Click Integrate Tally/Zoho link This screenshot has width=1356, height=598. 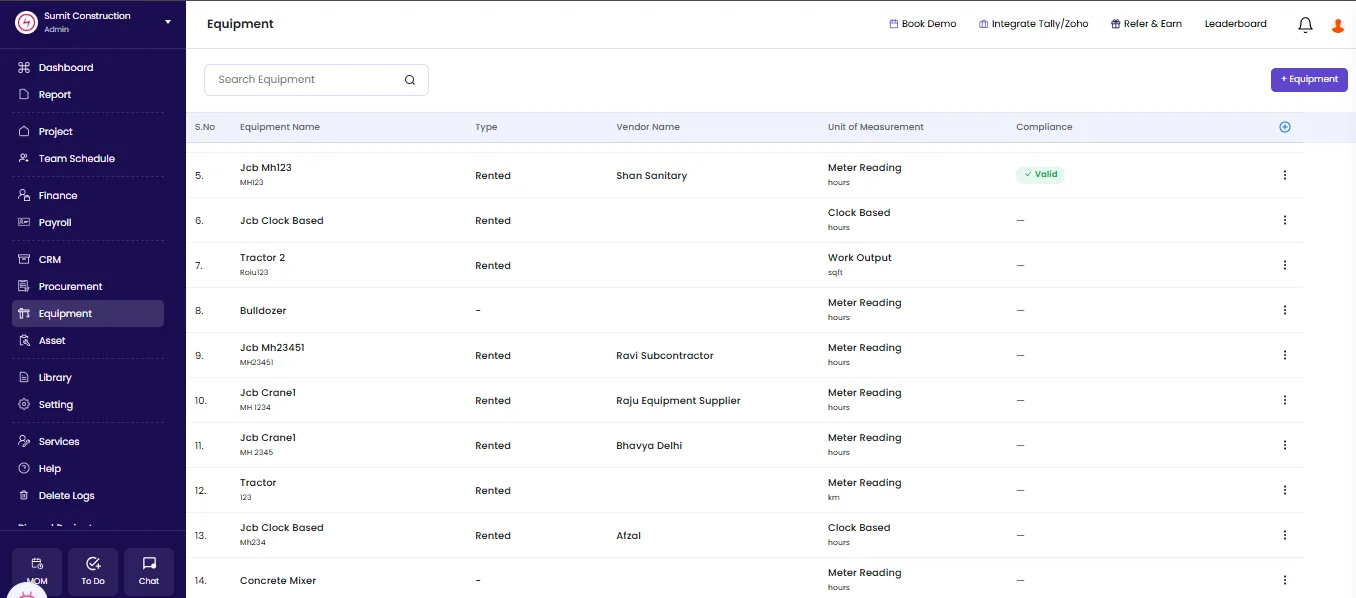pyautogui.click(x=1033, y=24)
